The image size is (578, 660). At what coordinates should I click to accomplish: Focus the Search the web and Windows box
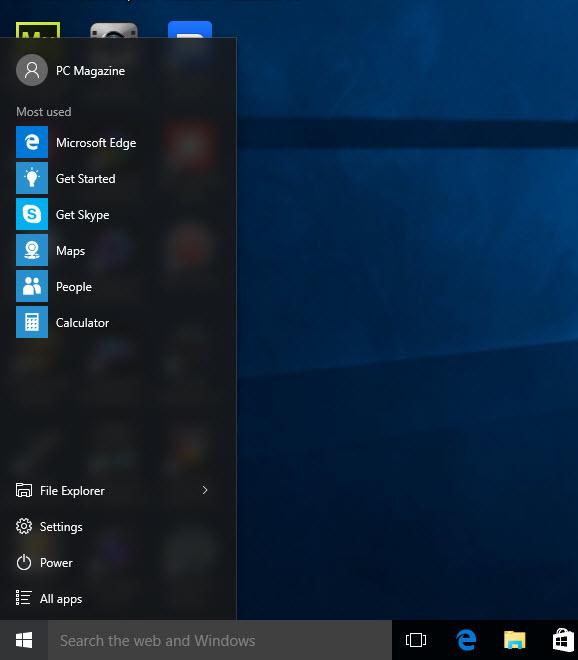coord(220,640)
